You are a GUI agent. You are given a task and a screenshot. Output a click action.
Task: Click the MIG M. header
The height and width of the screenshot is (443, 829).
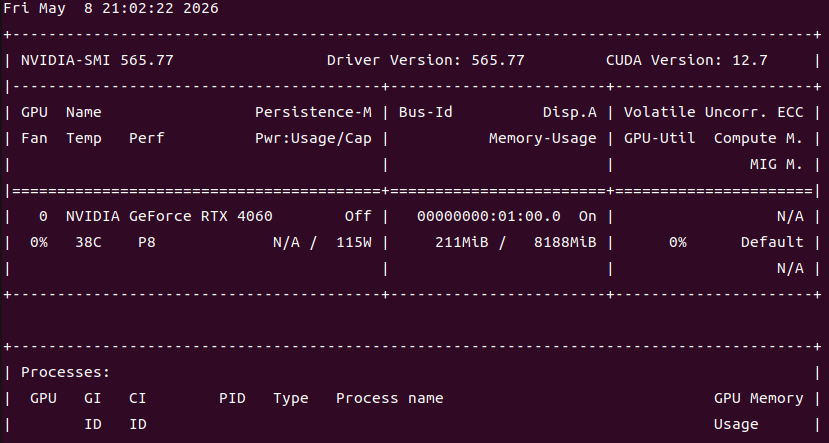click(x=777, y=164)
